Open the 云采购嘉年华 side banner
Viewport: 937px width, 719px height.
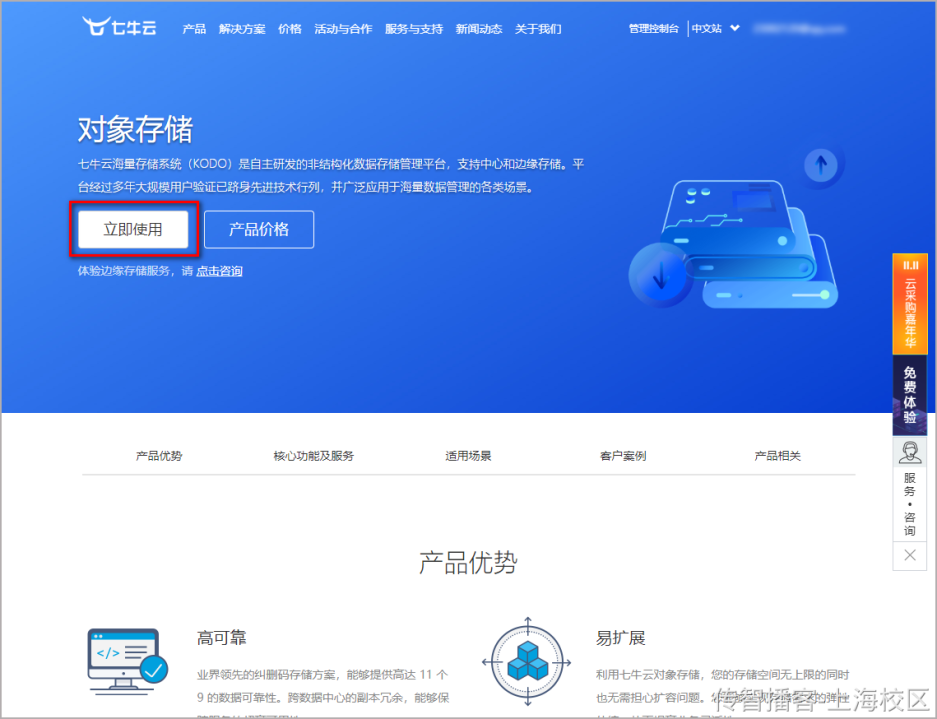[910, 304]
